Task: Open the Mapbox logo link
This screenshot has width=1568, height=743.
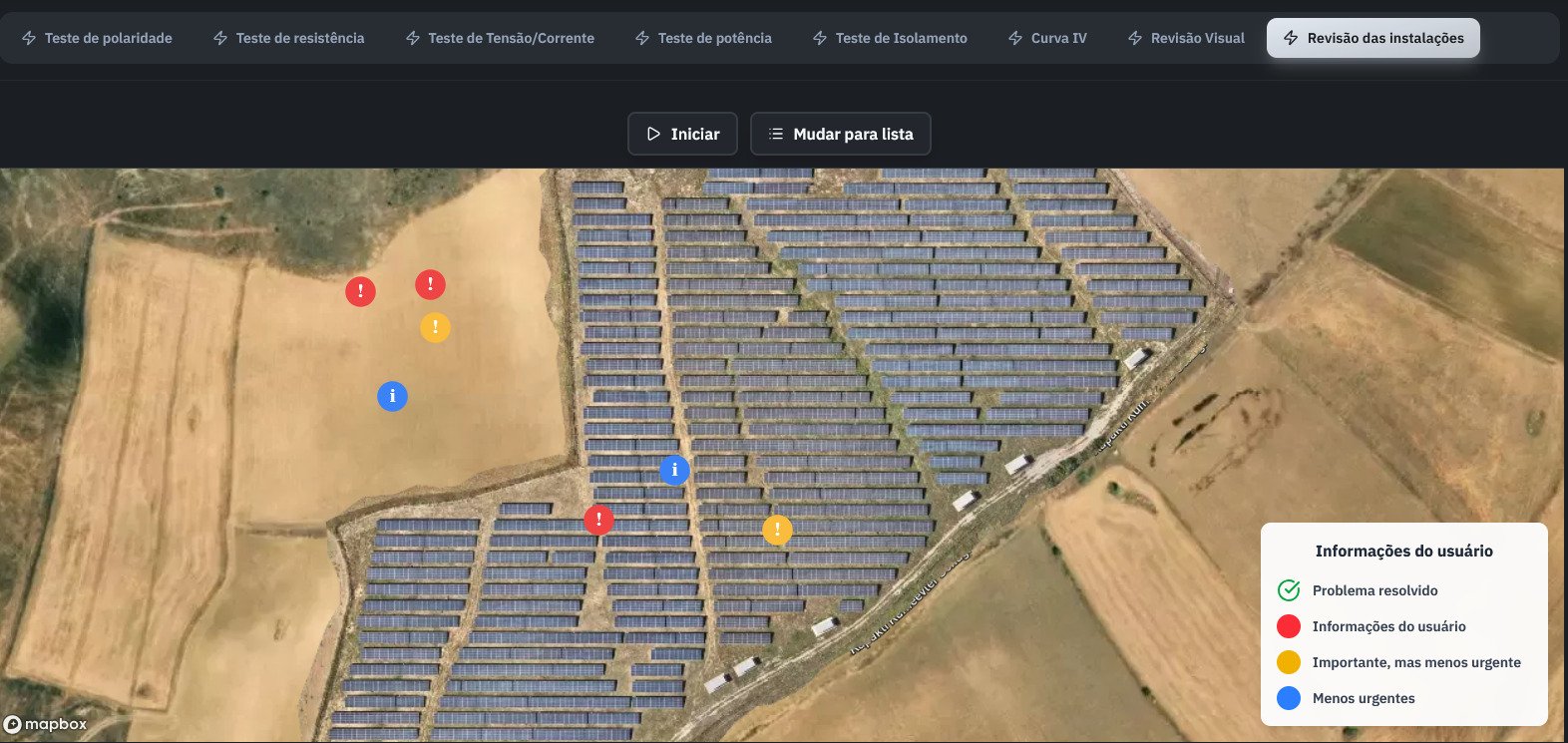Action: coord(46,724)
